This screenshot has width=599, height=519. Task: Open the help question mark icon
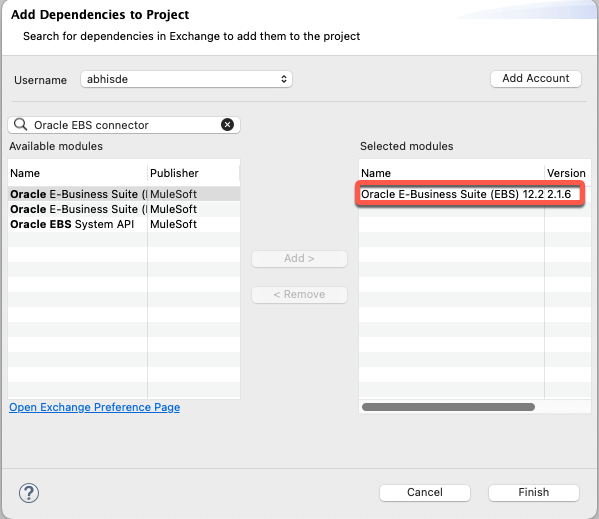29,493
